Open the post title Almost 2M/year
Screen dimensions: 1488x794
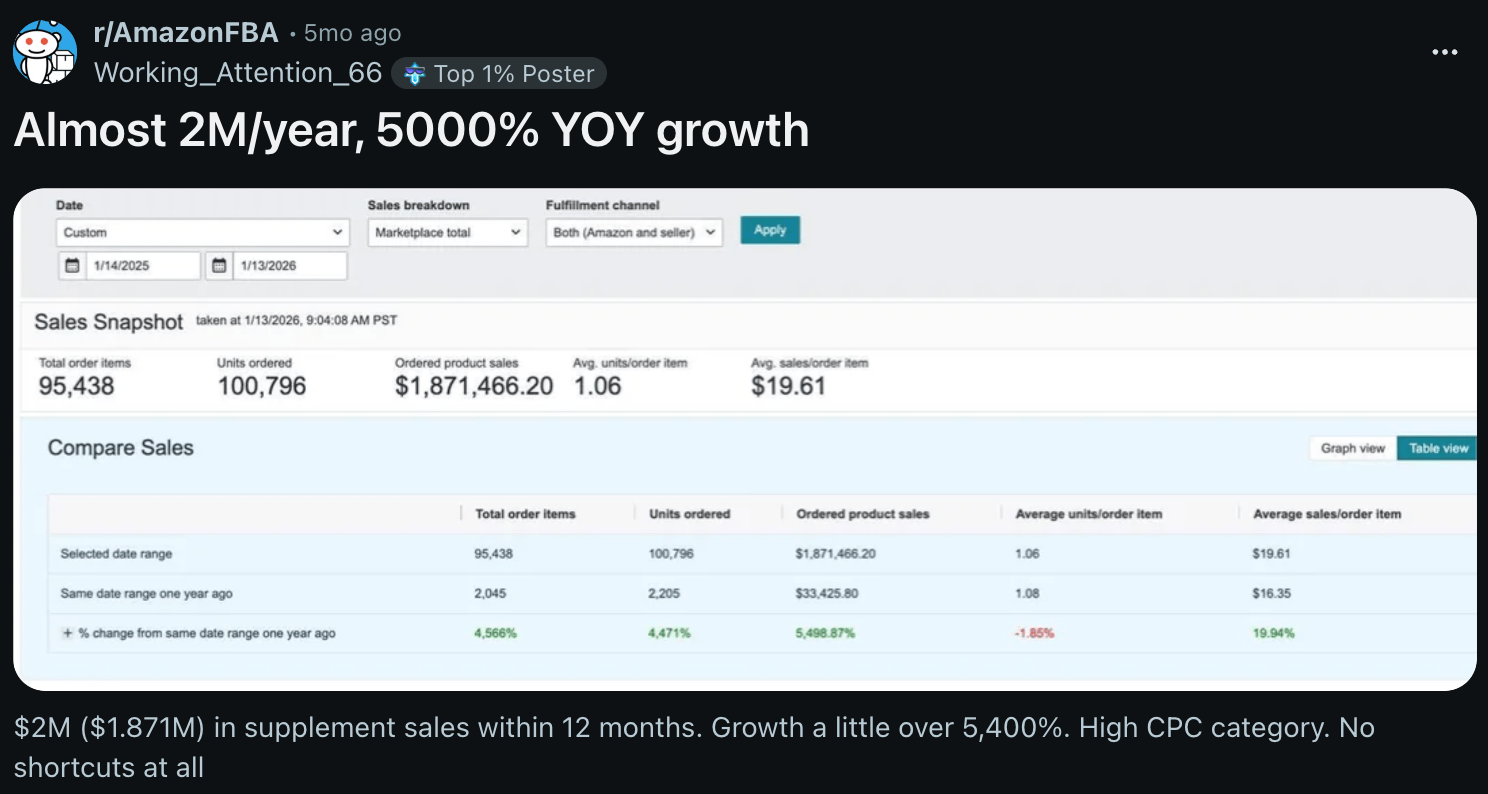[411, 130]
